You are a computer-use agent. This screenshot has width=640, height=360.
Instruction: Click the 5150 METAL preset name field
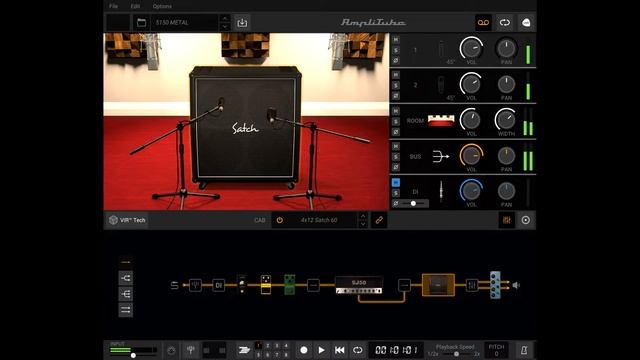pos(184,22)
